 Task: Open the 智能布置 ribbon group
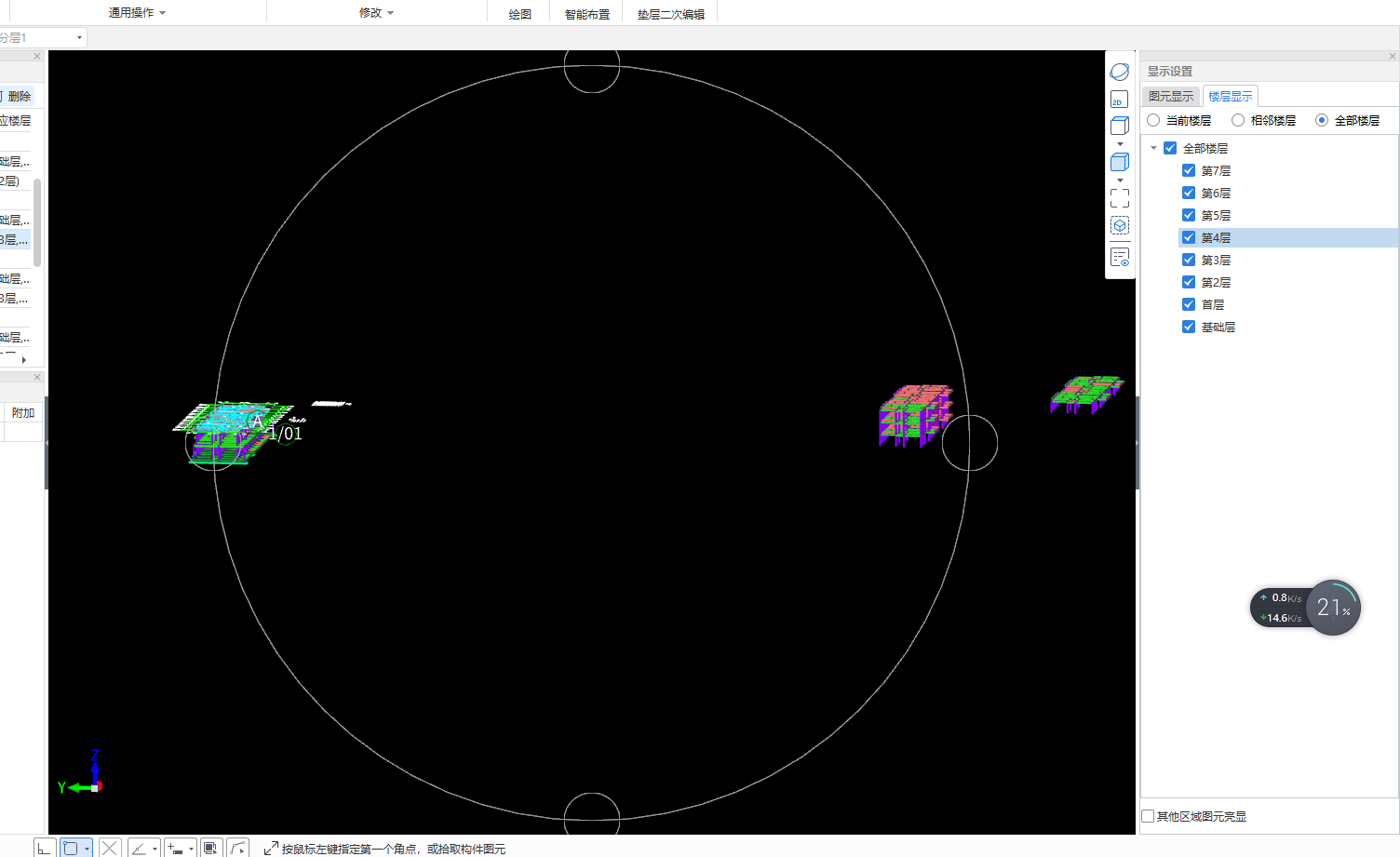pyautogui.click(x=587, y=14)
